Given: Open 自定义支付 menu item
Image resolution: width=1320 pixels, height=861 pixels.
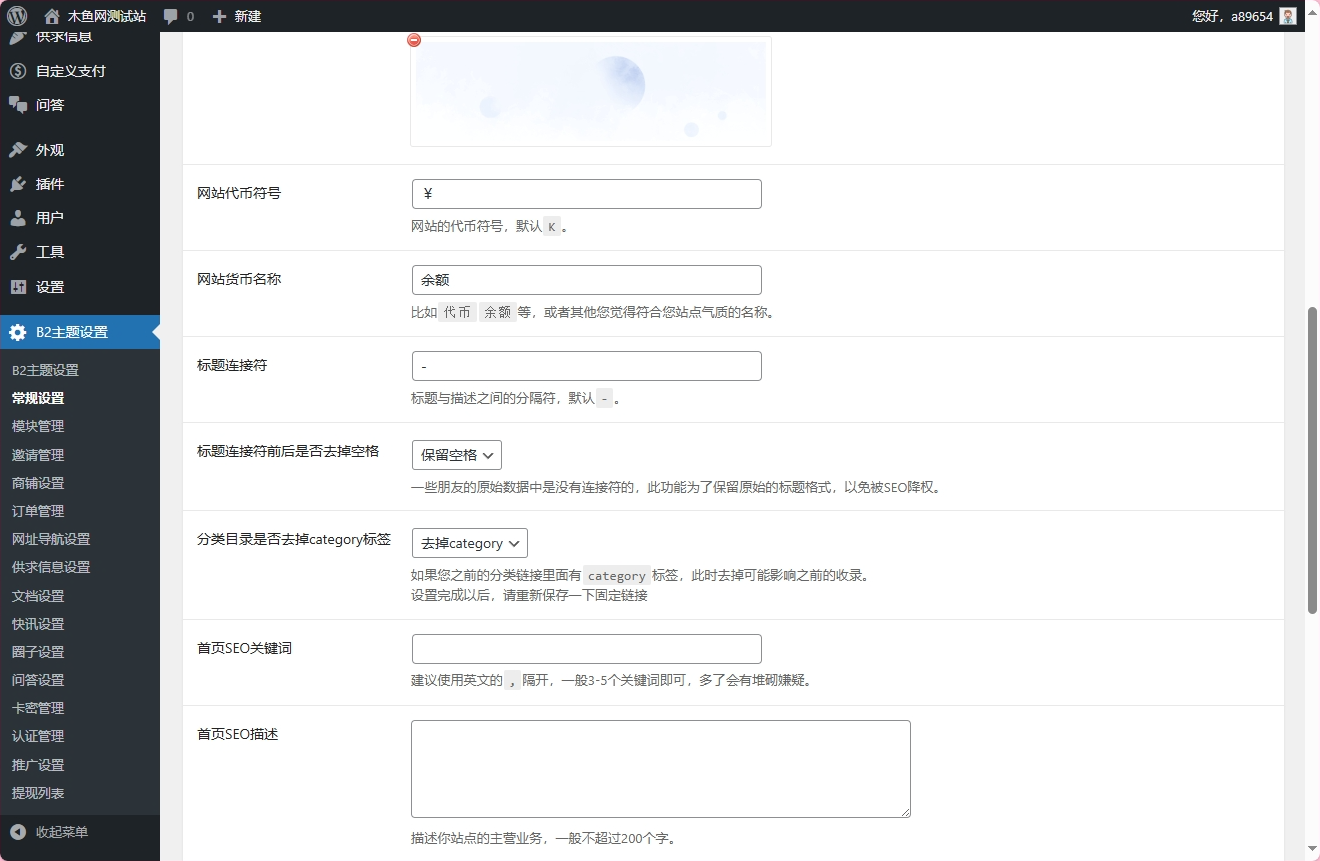Looking at the screenshot, I should coord(71,71).
